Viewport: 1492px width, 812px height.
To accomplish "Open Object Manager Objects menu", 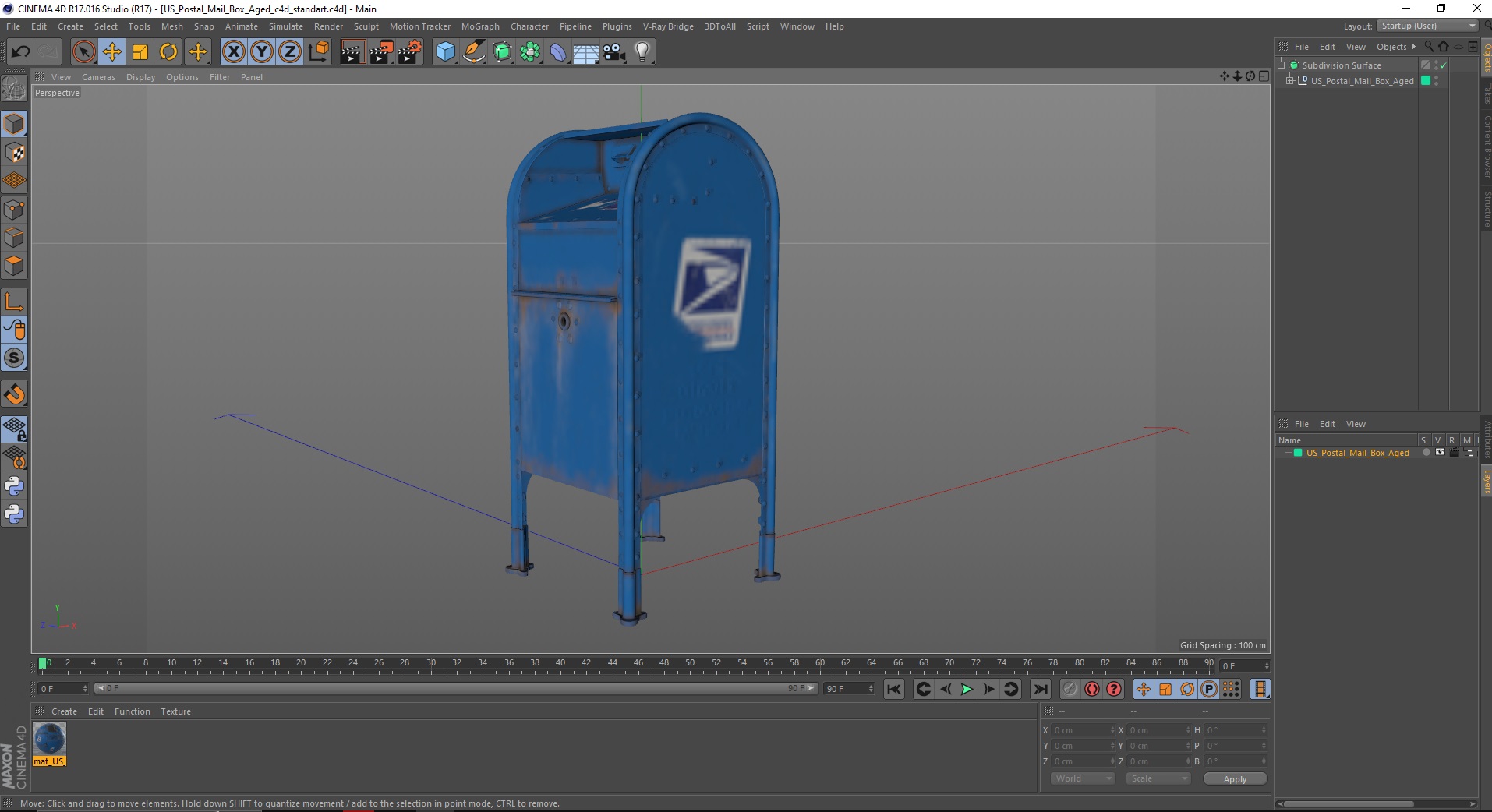I will tap(1391, 47).
